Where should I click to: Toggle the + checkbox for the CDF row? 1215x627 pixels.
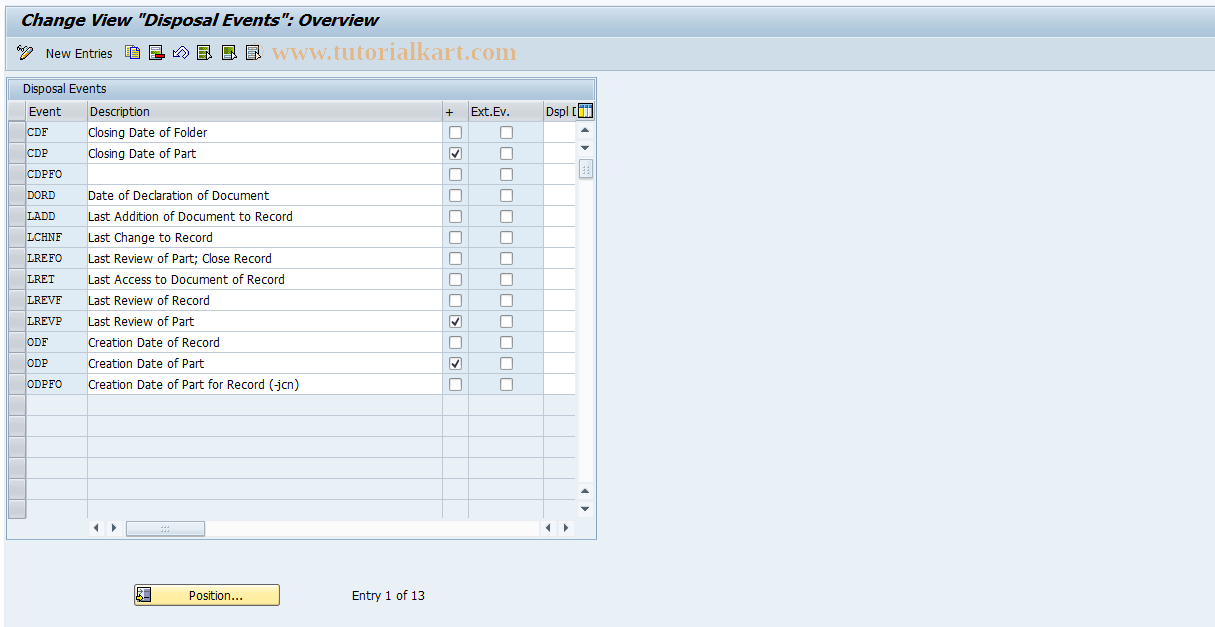pos(455,132)
